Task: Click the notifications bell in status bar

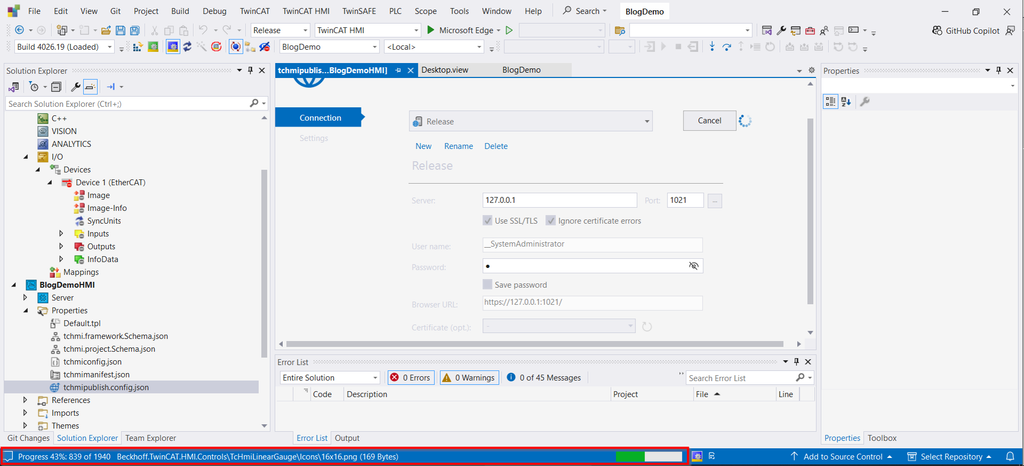Action: [x=1010, y=456]
